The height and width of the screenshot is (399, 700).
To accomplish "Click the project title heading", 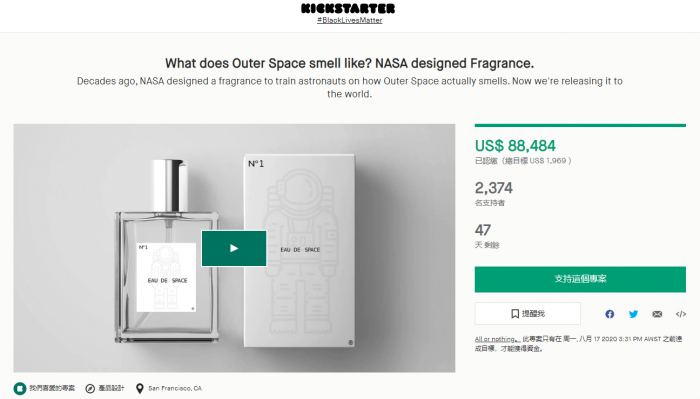I will point(350,63).
